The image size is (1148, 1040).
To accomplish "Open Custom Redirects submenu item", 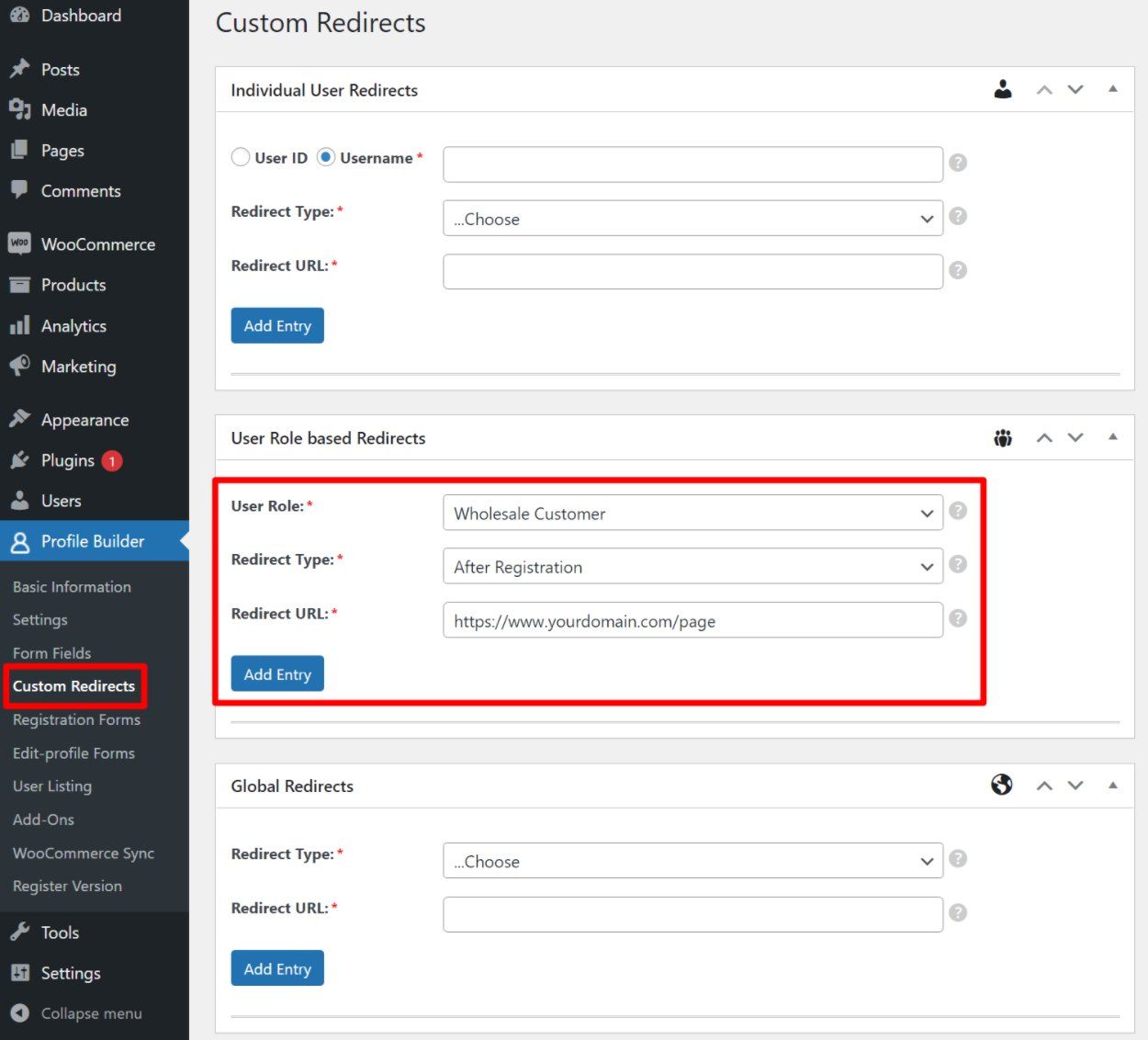I will click(x=73, y=686).
